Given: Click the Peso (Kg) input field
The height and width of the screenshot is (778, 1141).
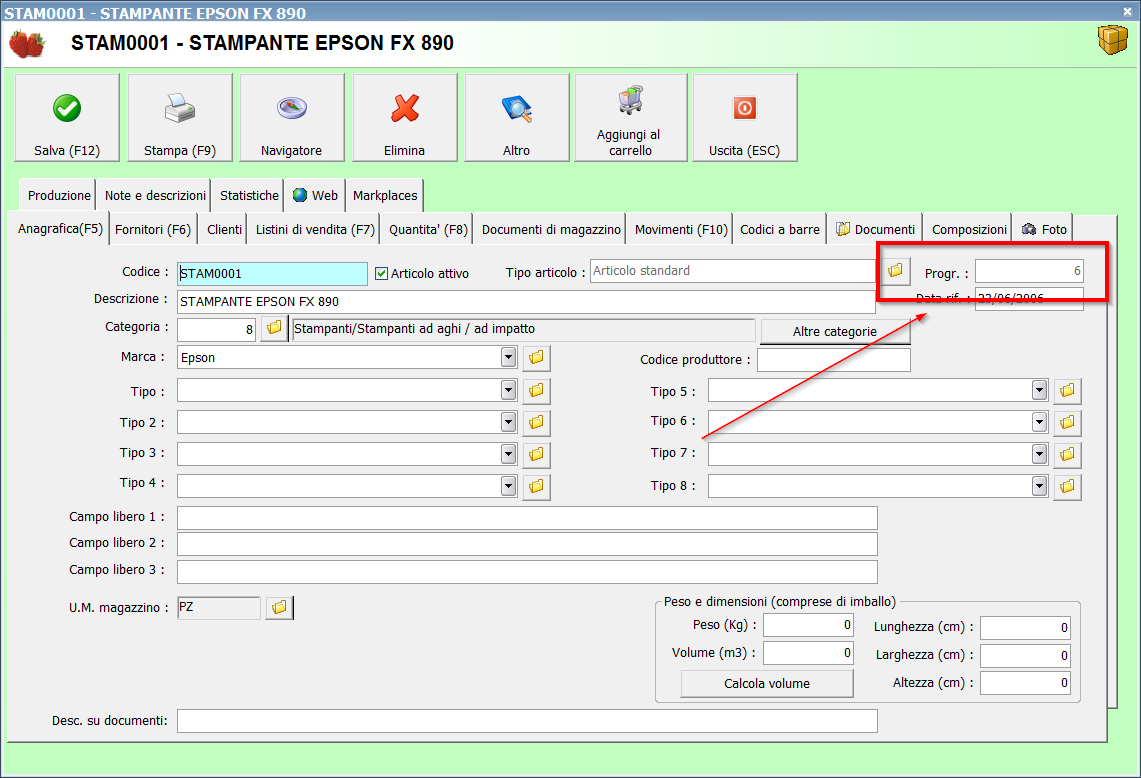Looking at the screenshot, I should click(808, 625).
